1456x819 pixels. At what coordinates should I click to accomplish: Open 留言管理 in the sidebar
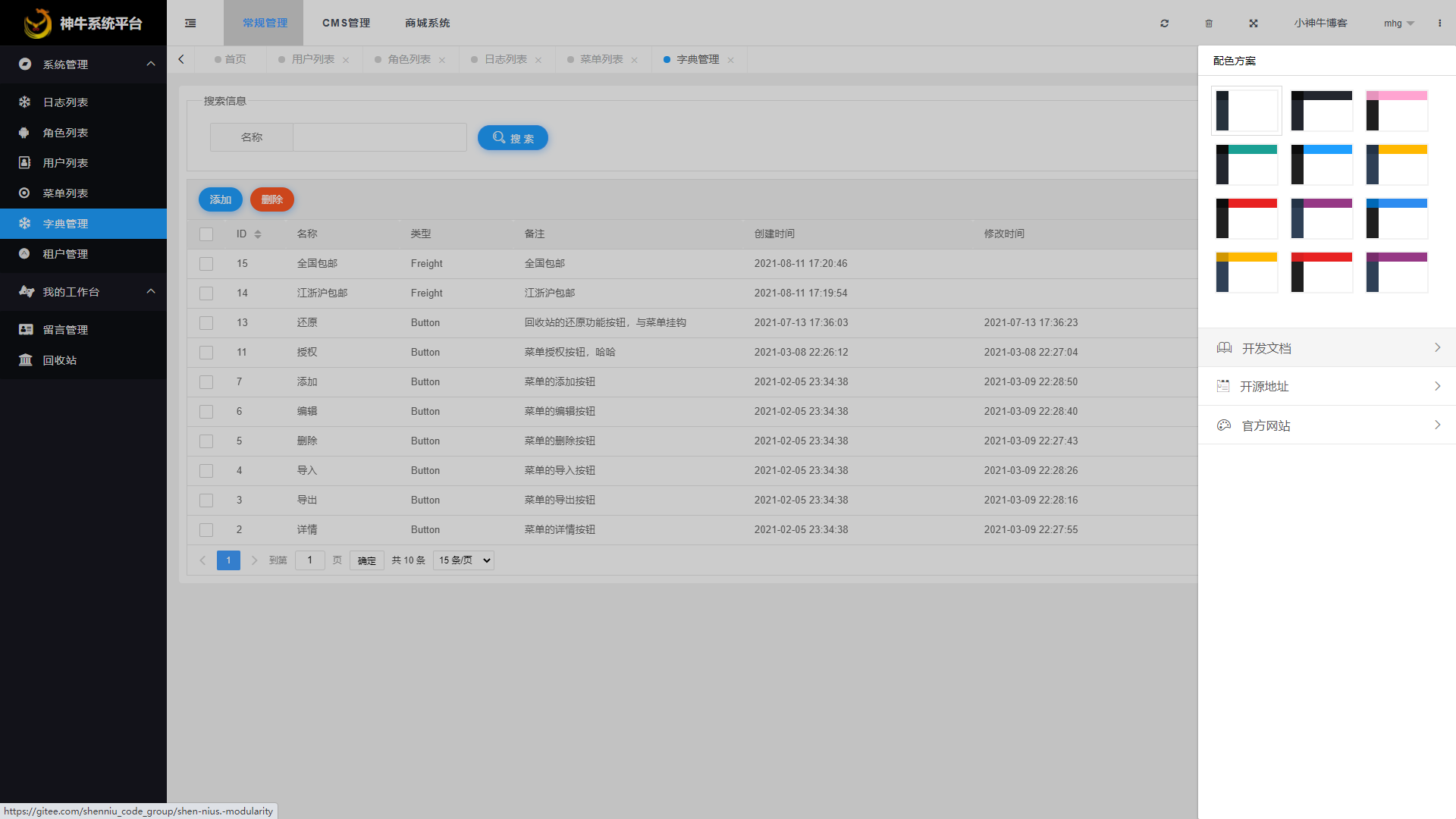pos(65,330)
